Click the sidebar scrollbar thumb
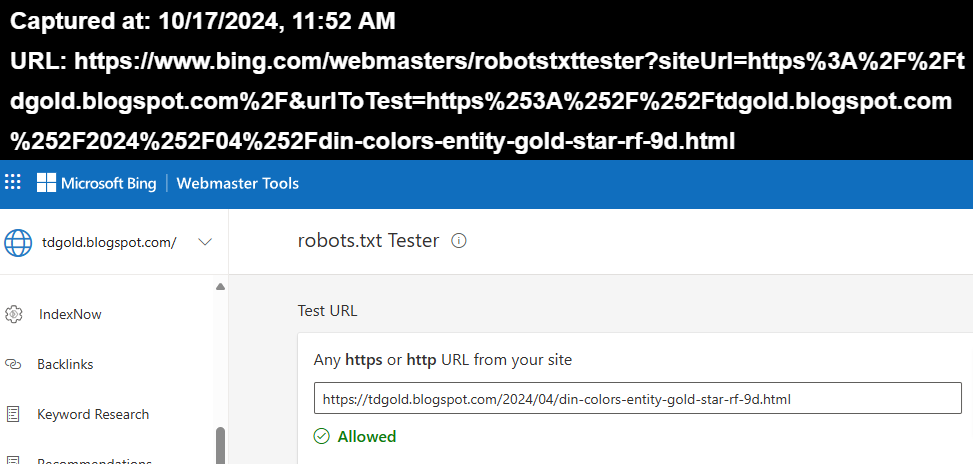The width and height of the screenshot is (973, 464). (220, 445)
